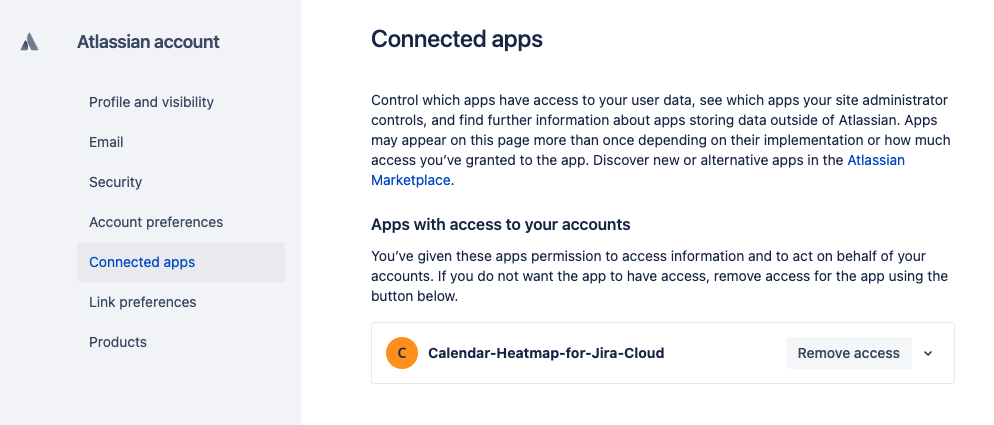Click the Atlassian logo icon

point(30,42)
